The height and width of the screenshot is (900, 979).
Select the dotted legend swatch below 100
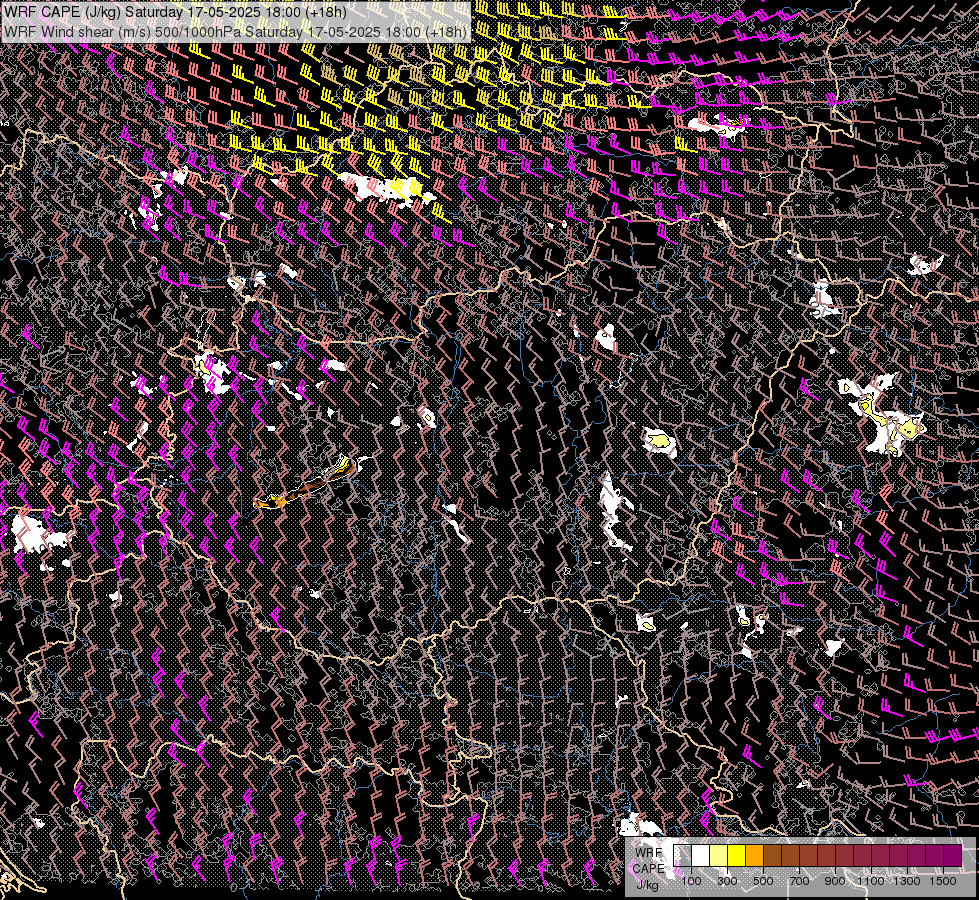coord(682,855)
